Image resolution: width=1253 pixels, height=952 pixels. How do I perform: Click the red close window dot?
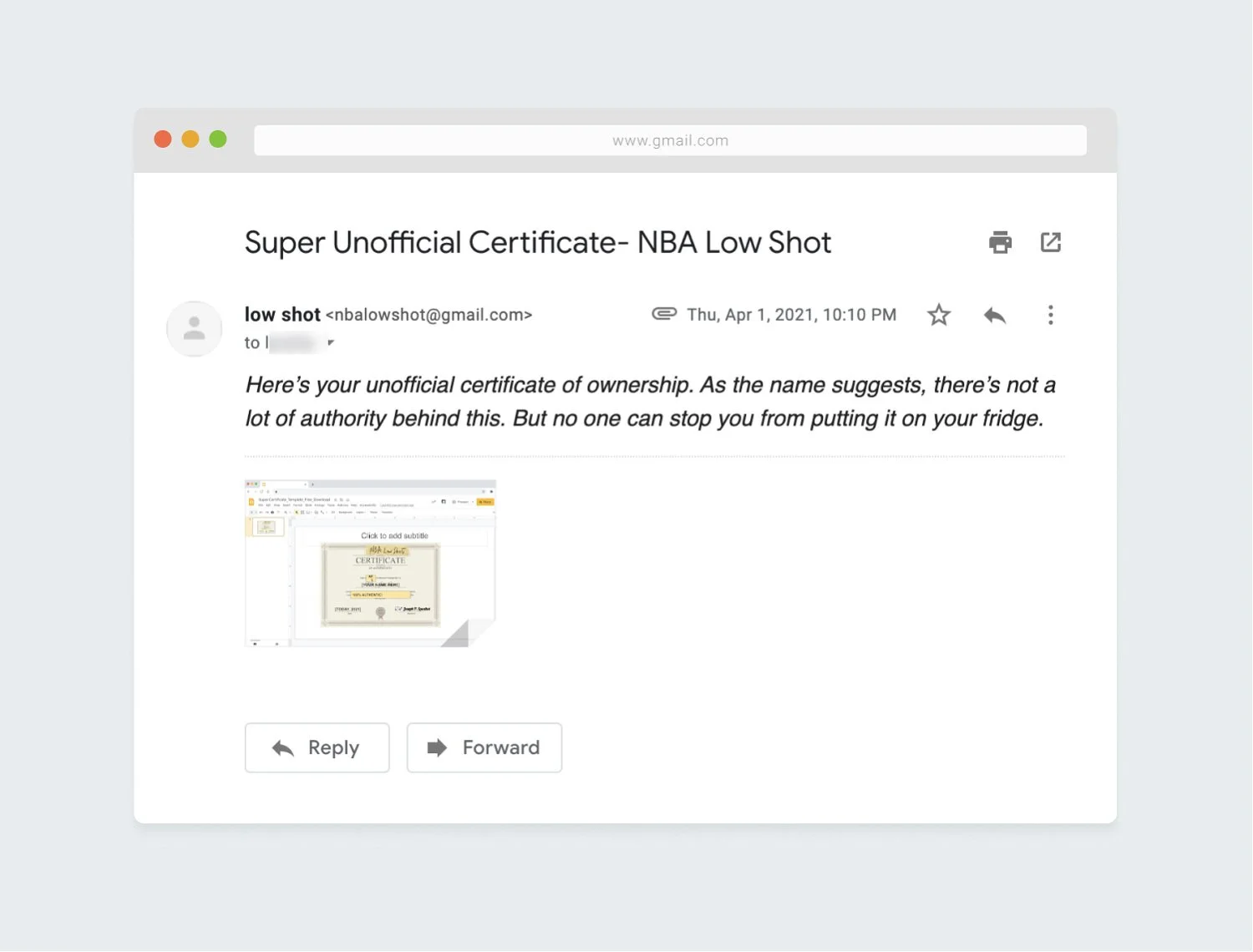click(x=163, y=139)
